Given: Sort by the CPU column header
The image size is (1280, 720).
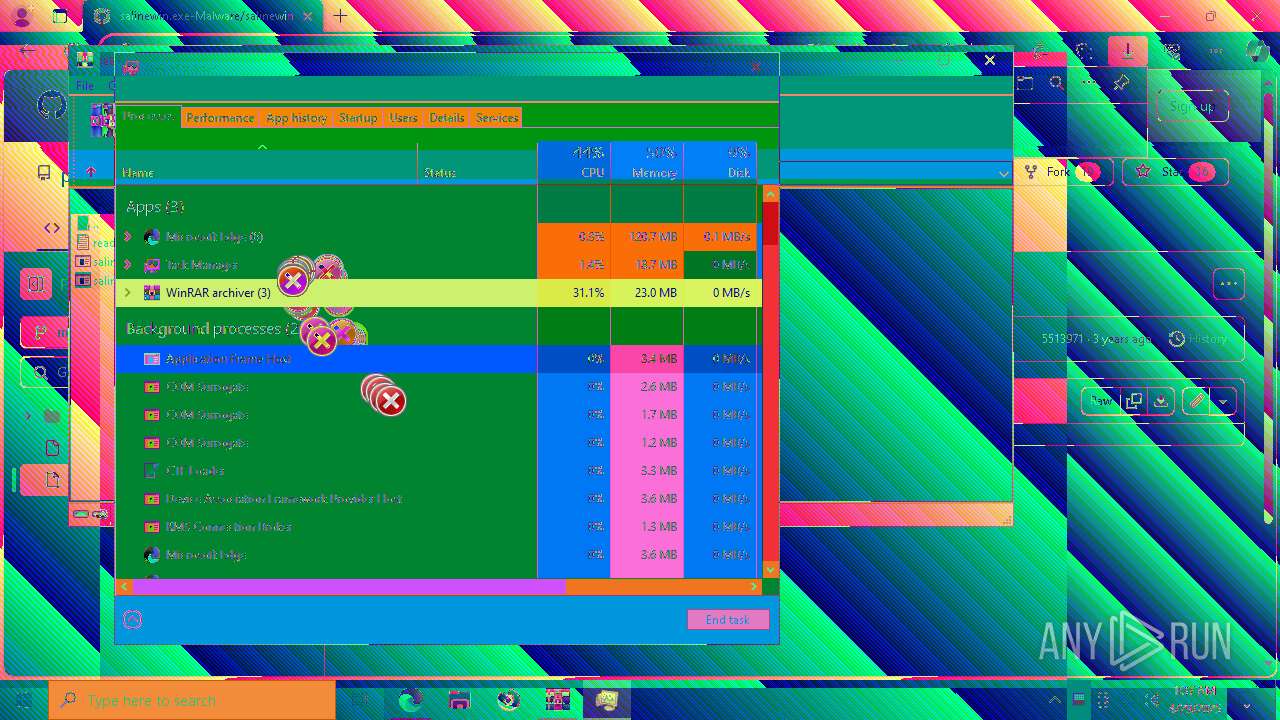Looking at the screenshot, I should point(574,163).
